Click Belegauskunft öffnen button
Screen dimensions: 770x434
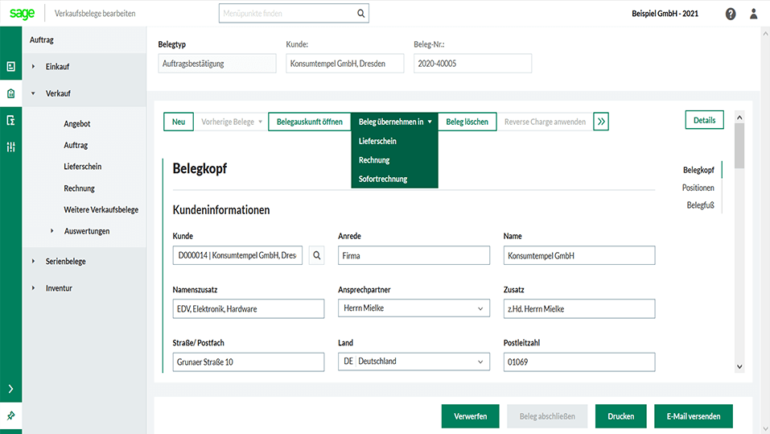309,122
